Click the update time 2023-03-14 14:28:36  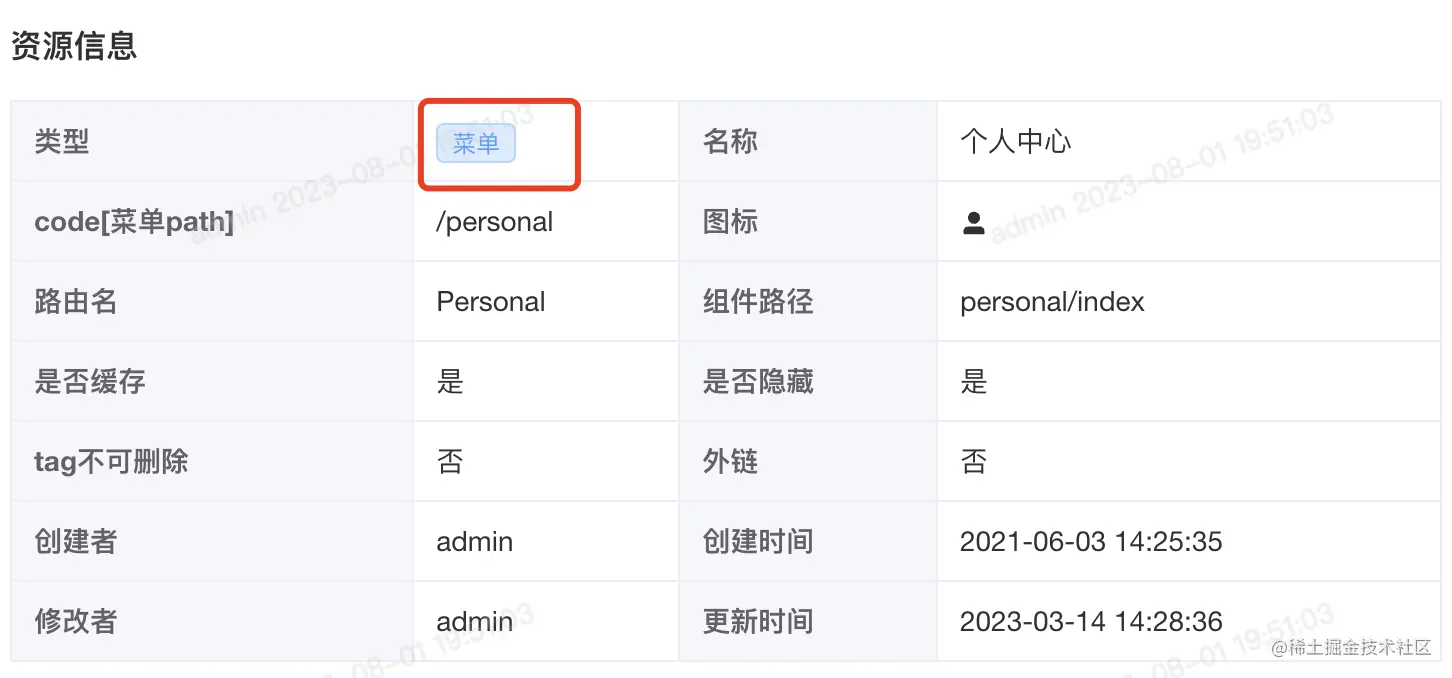click(x=1091, y=622)
